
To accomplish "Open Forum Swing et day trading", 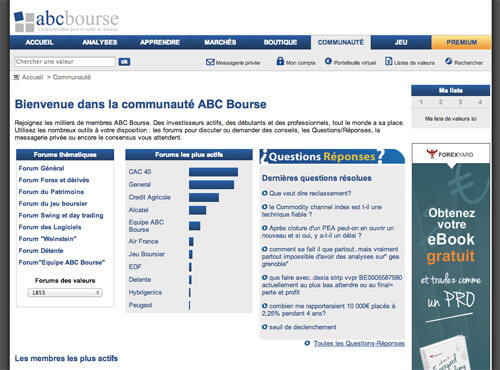I will tap(61, 215).
